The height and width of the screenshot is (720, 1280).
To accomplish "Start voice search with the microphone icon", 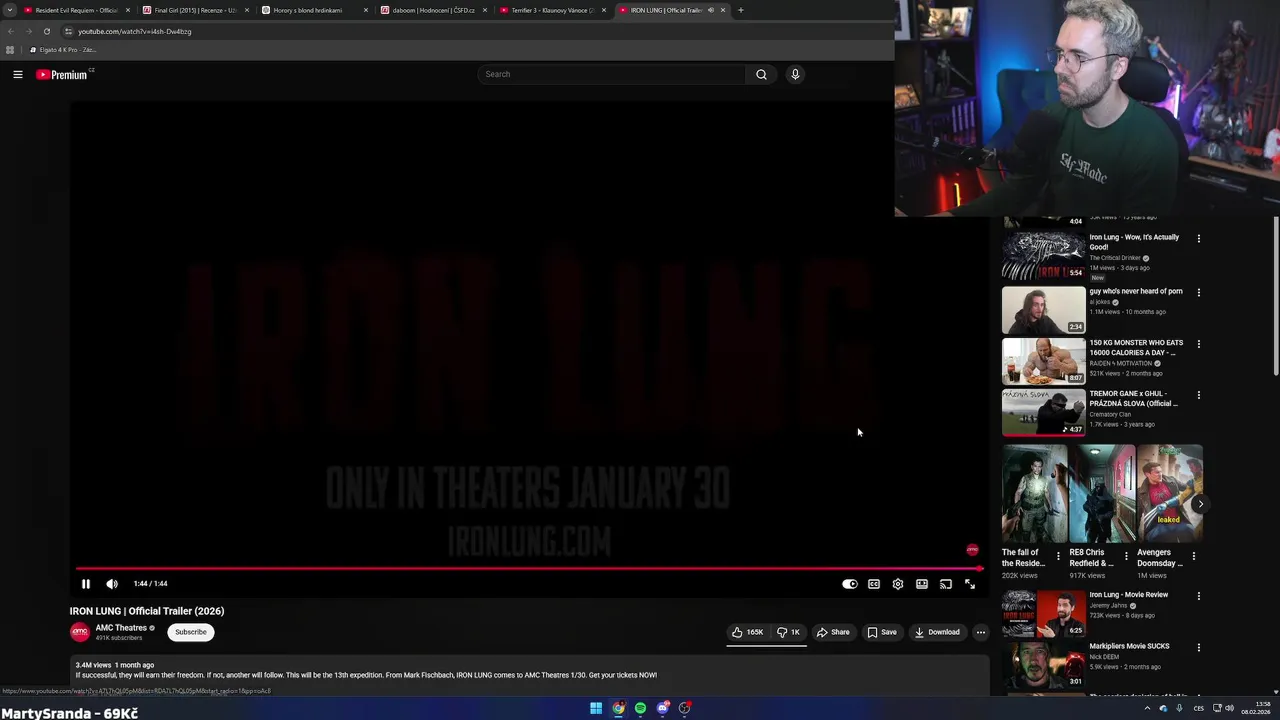I will 795,74.
